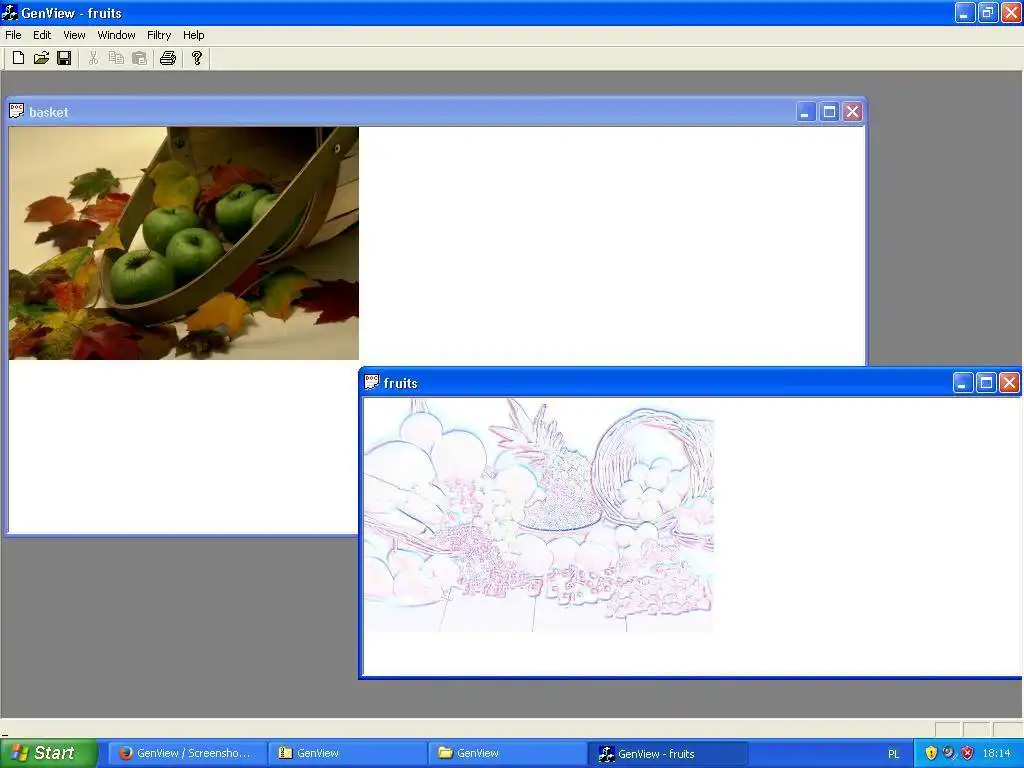The image size is (1024, 768).
Task: Click the PL language indicator
Action: click(x=893, y=754)
